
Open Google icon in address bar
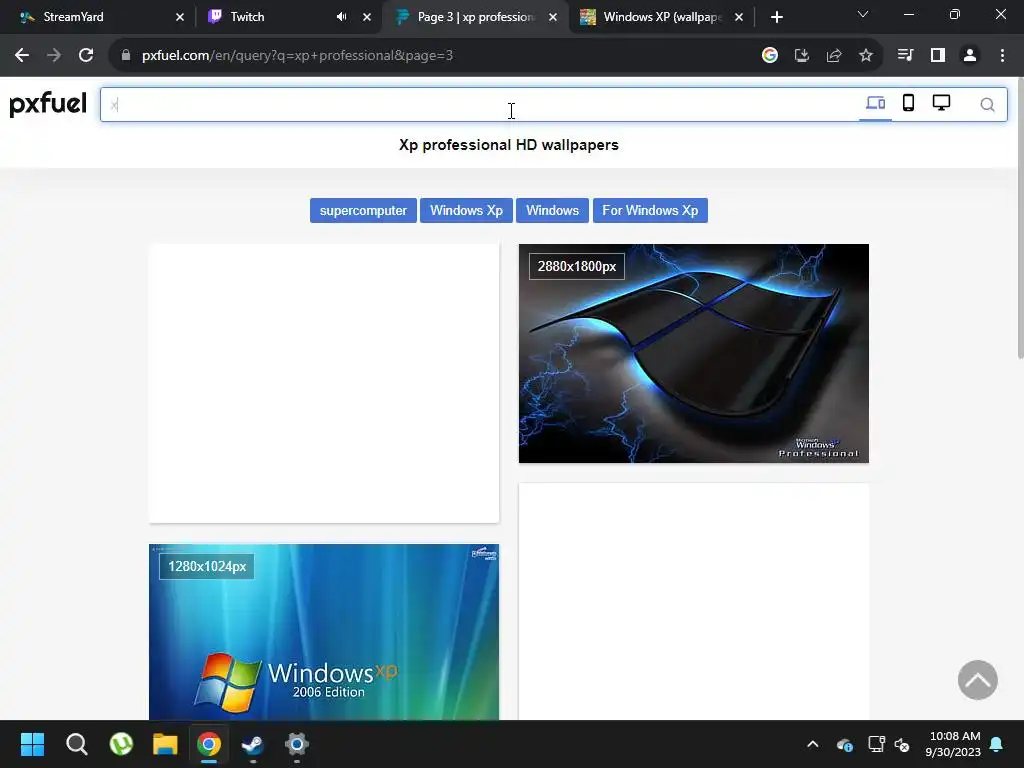[x=770, y=56]
